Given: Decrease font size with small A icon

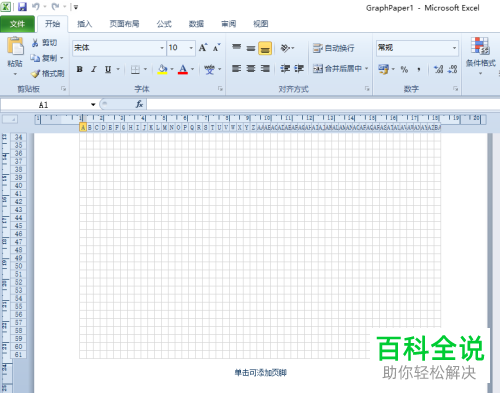Looking at the screenshot, I should (217, 48).
